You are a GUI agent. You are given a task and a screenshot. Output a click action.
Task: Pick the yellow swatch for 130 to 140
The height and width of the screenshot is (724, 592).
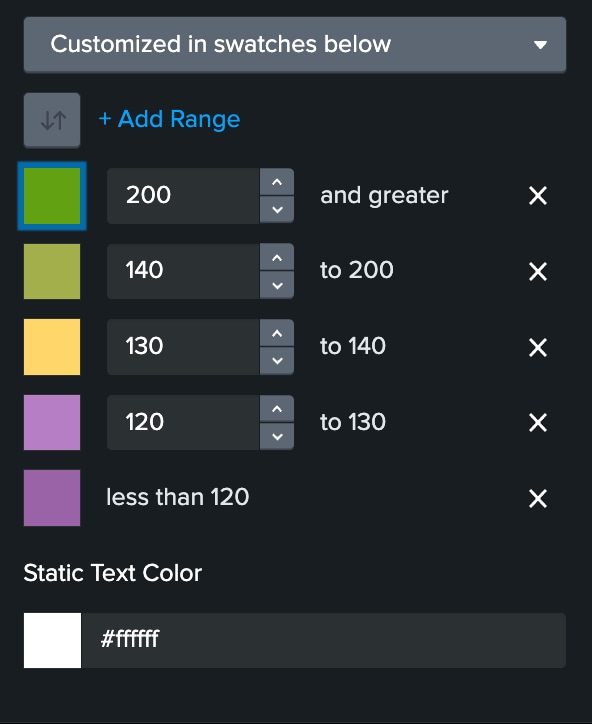[52, 347]
